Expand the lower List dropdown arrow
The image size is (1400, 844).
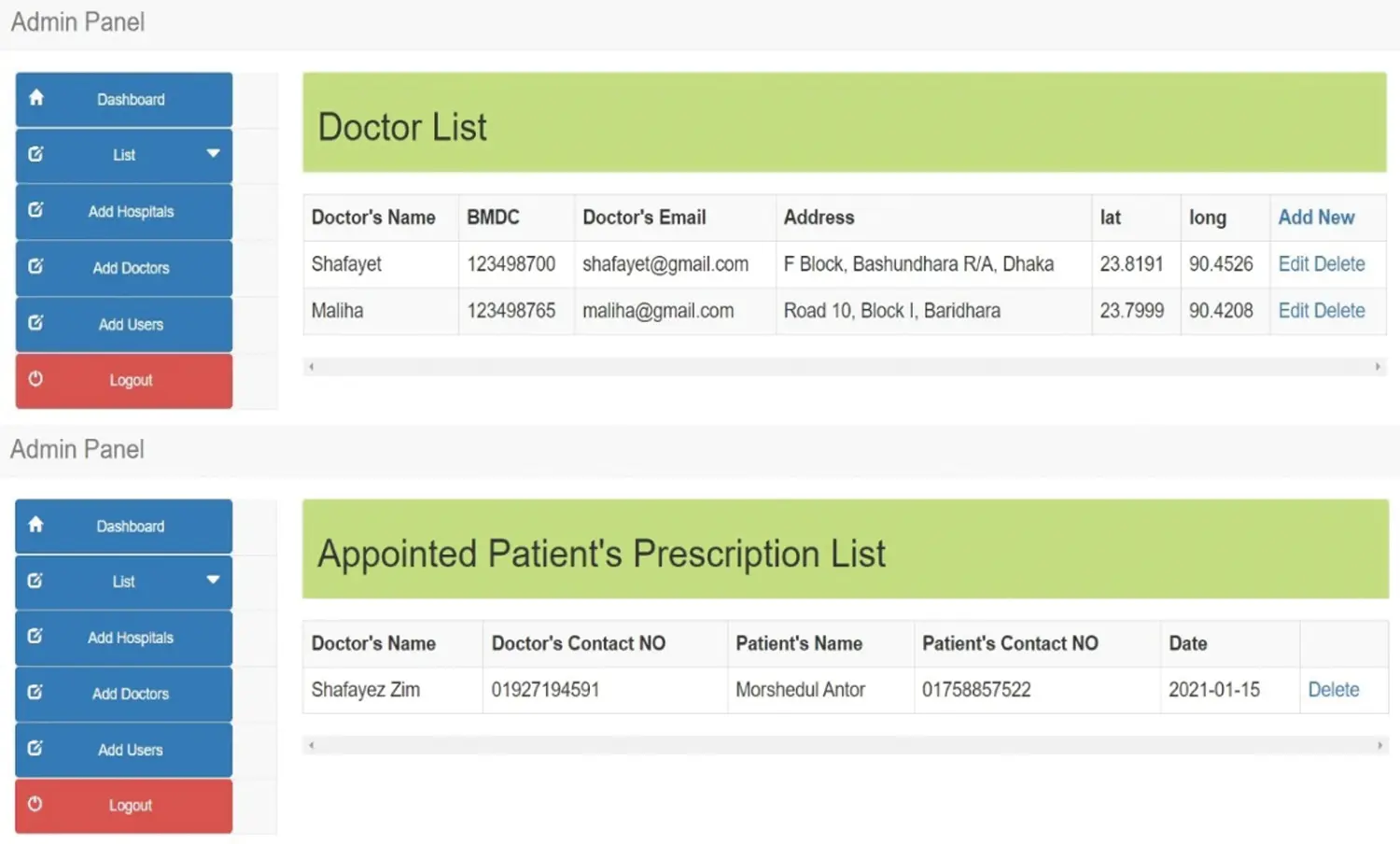click(213, 580)
